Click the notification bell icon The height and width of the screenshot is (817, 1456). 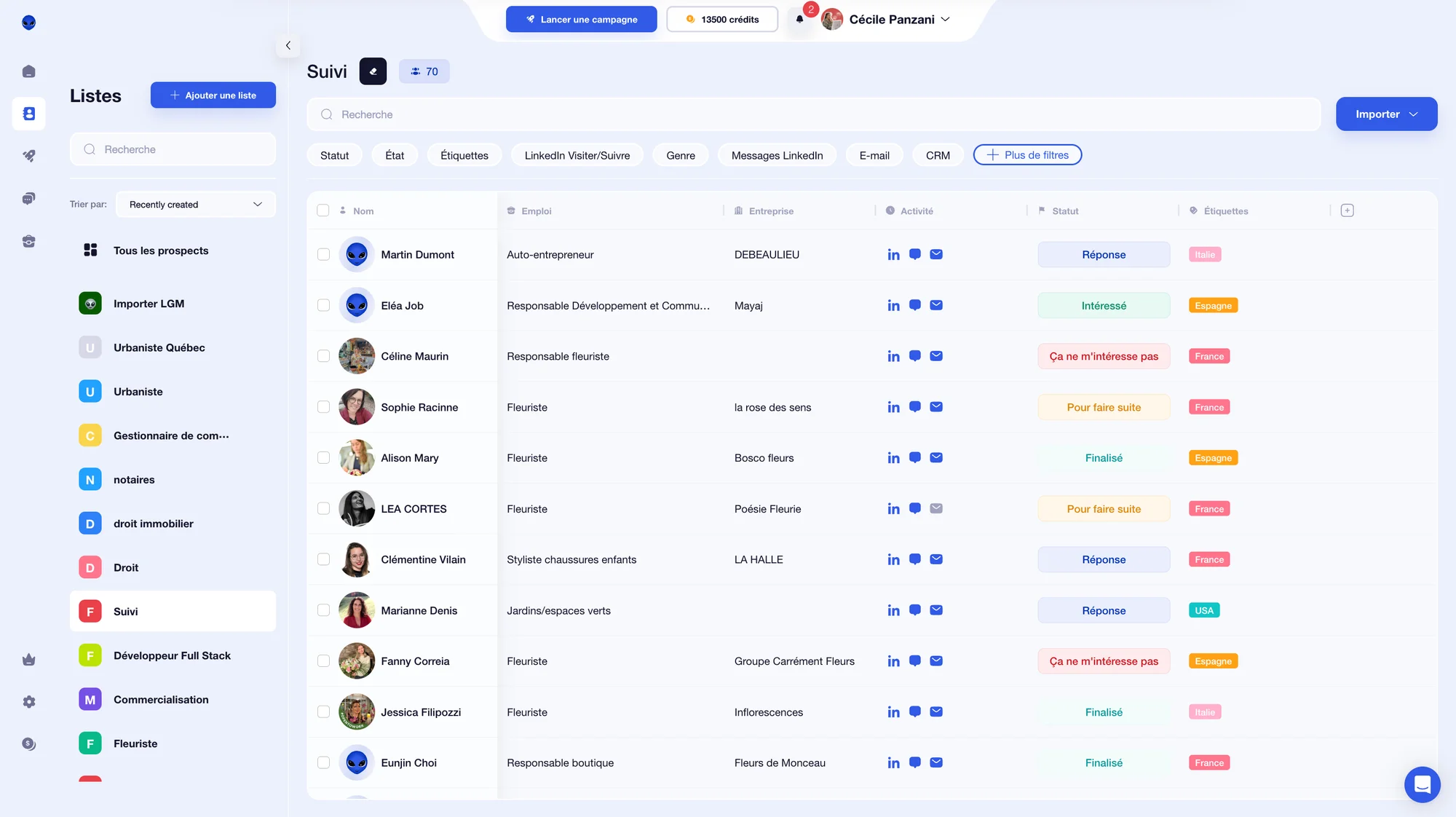[x=799, y=20]
